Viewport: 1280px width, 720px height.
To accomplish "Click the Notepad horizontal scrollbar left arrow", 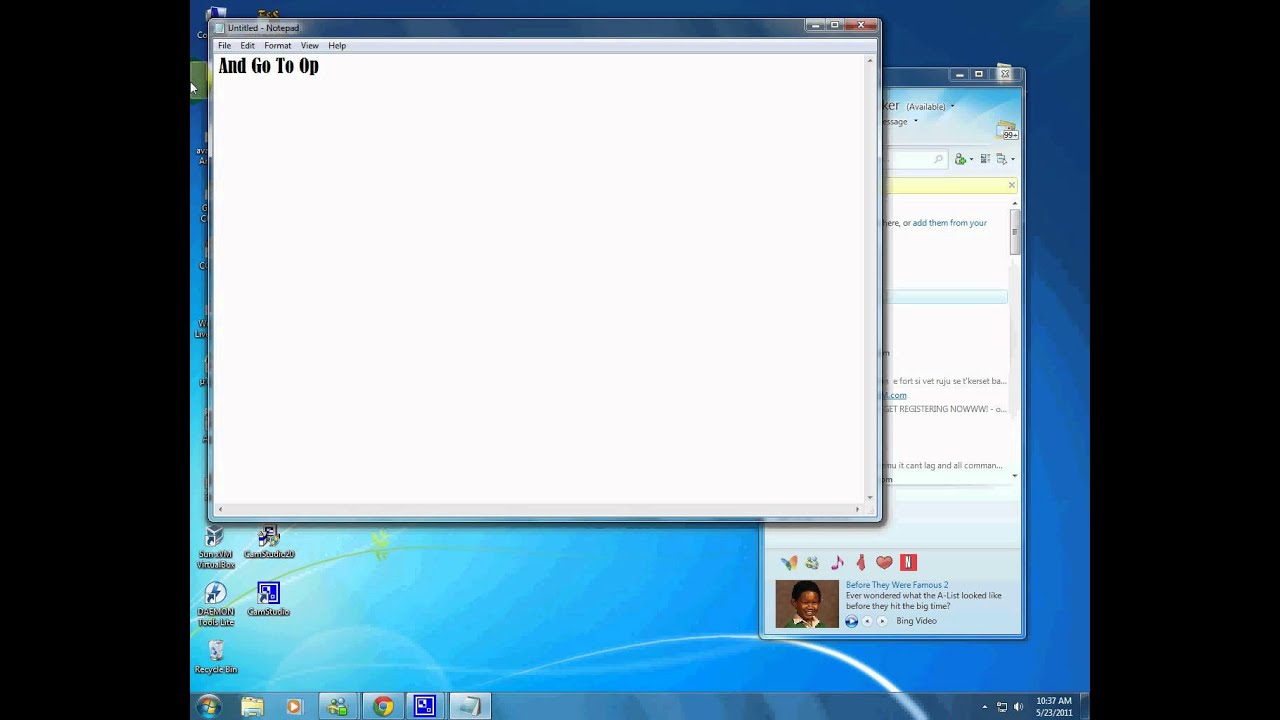I will pos(220,509).
